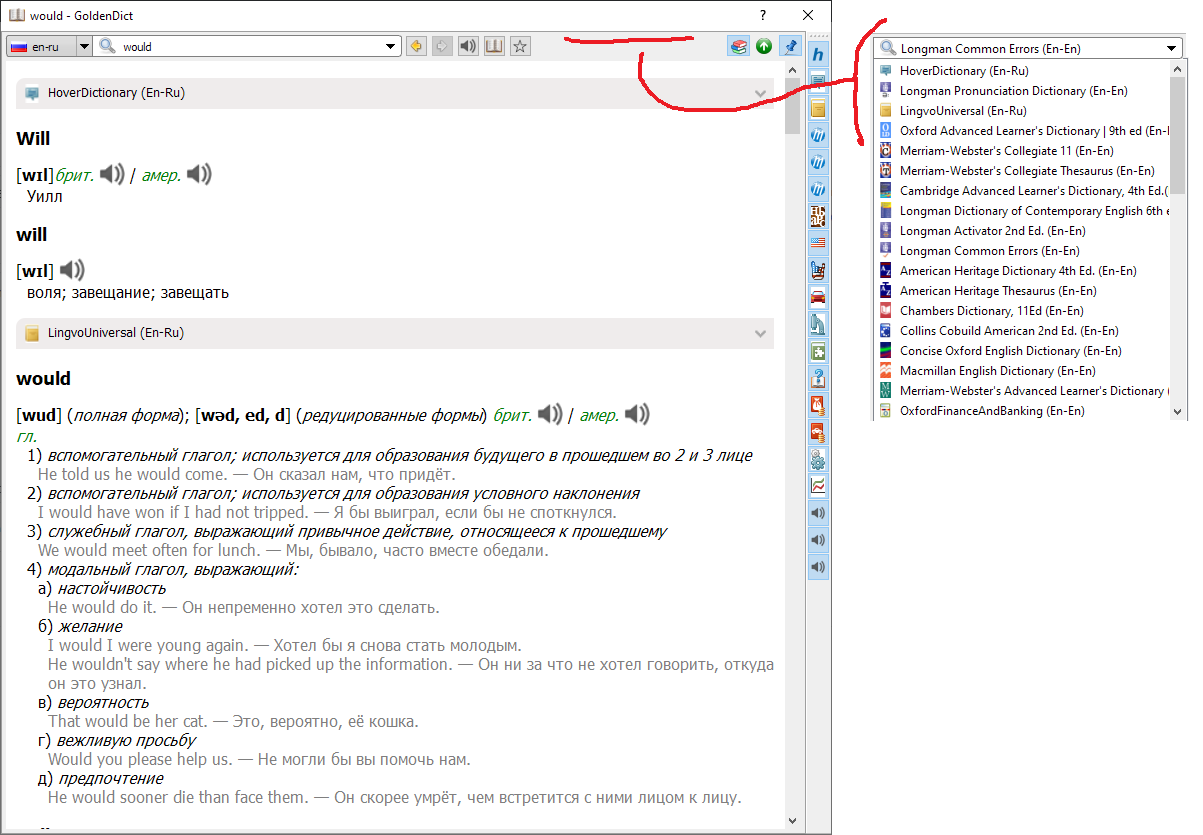1203x835 pixels.
Task: Click the green up-arrow toolbar icon
Action: point(763,45)
